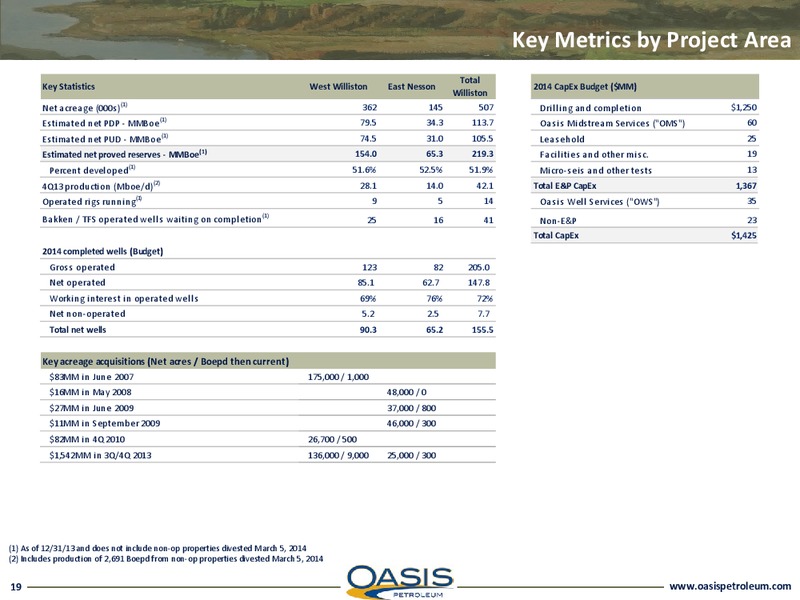Viewport: 800px width, 600px height.
Task: Select the Estimated net PDP - MMBoe label
Action: point(104,122)
